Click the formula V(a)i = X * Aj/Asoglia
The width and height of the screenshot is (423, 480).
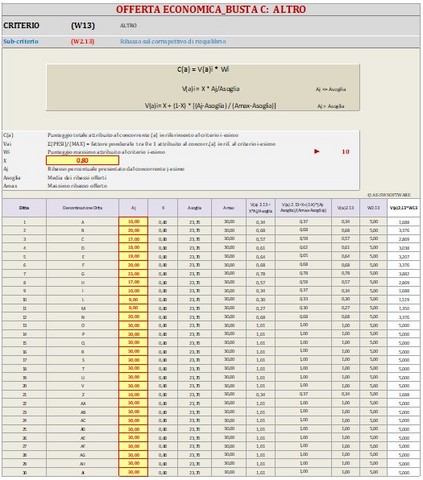tap(211, 89)
